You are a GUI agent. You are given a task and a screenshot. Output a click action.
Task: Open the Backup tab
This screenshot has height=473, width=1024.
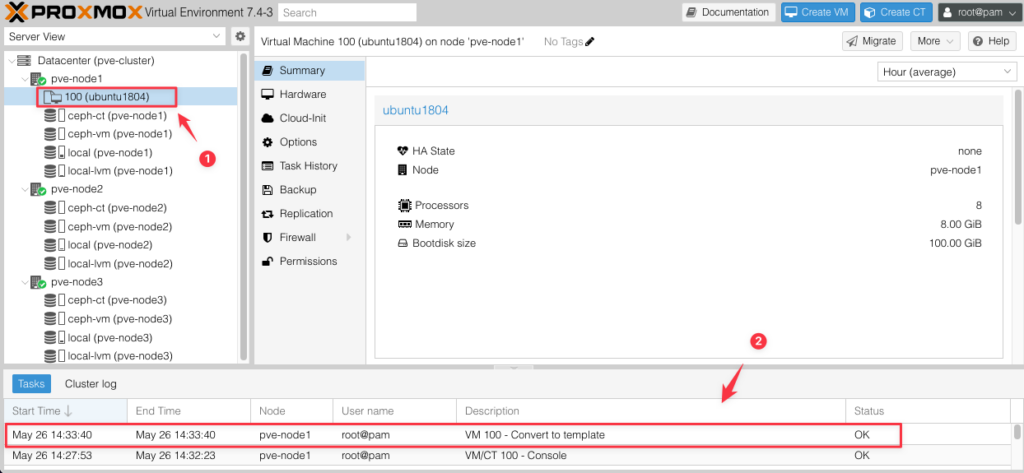click(x=310, y=189)
